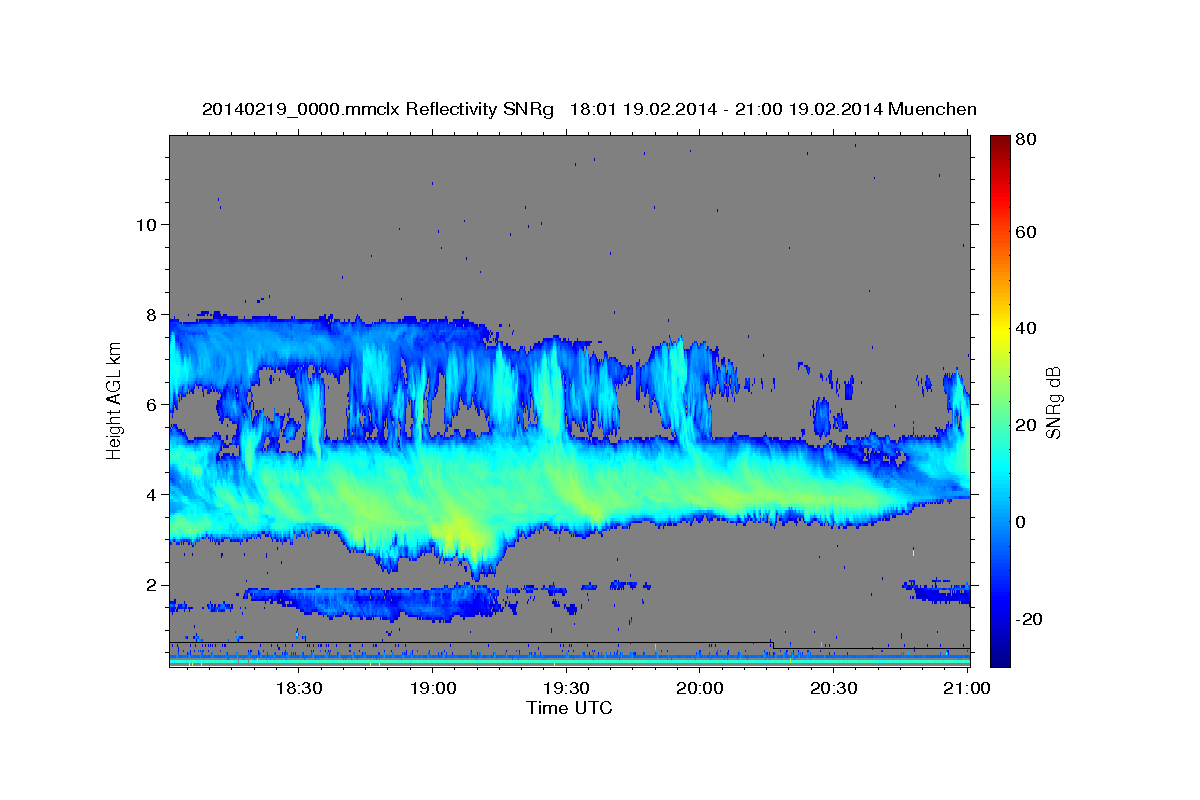
Task: Click the height tick label 6
Action: [x=150, y=405]
